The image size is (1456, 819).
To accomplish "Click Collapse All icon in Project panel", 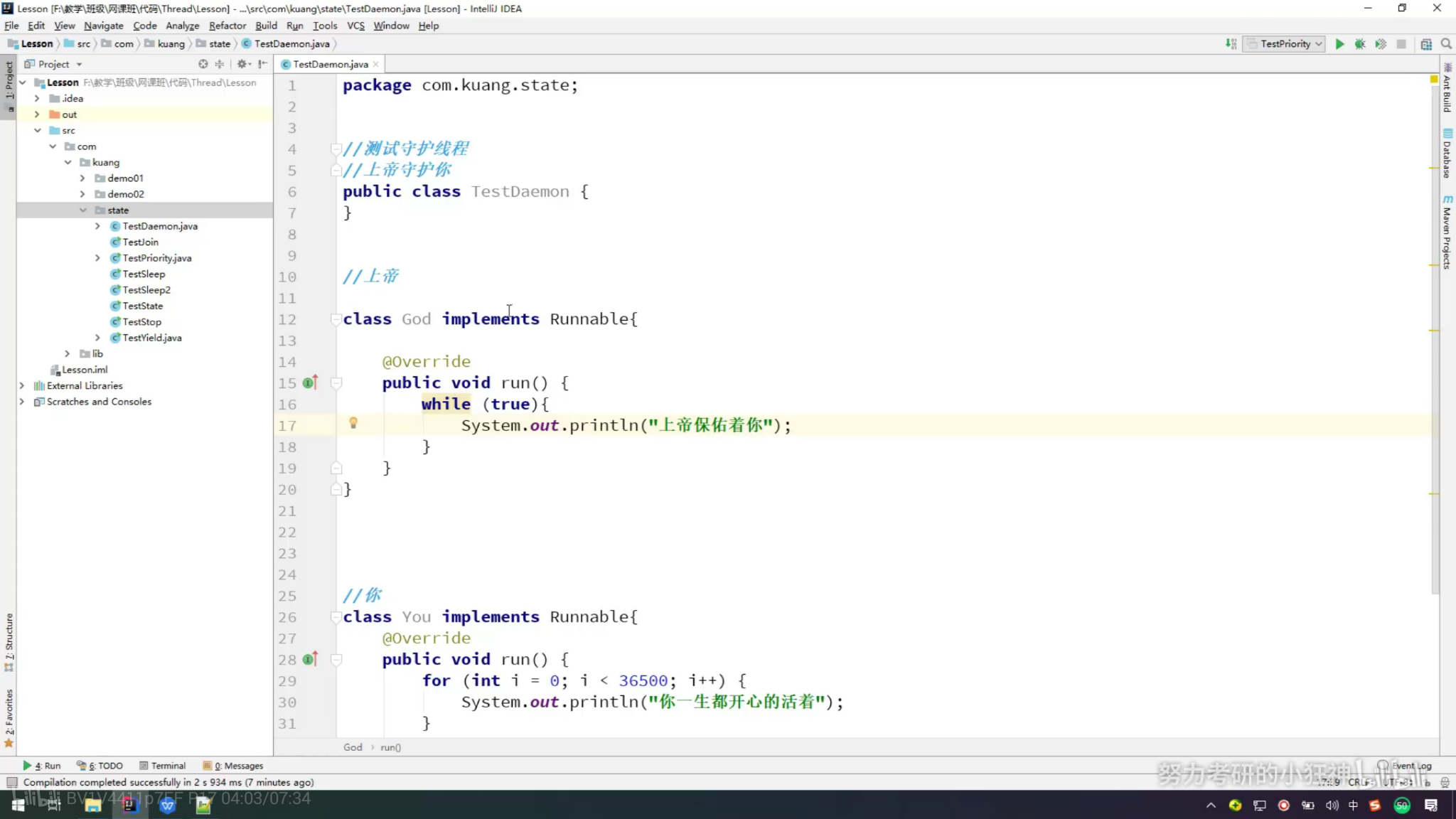I will (x=220, y=64).
